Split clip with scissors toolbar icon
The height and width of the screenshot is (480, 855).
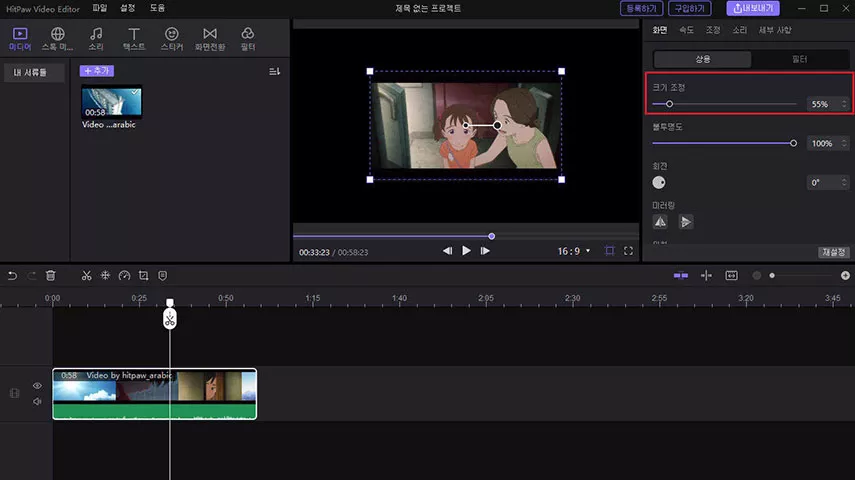coord(86,275)
